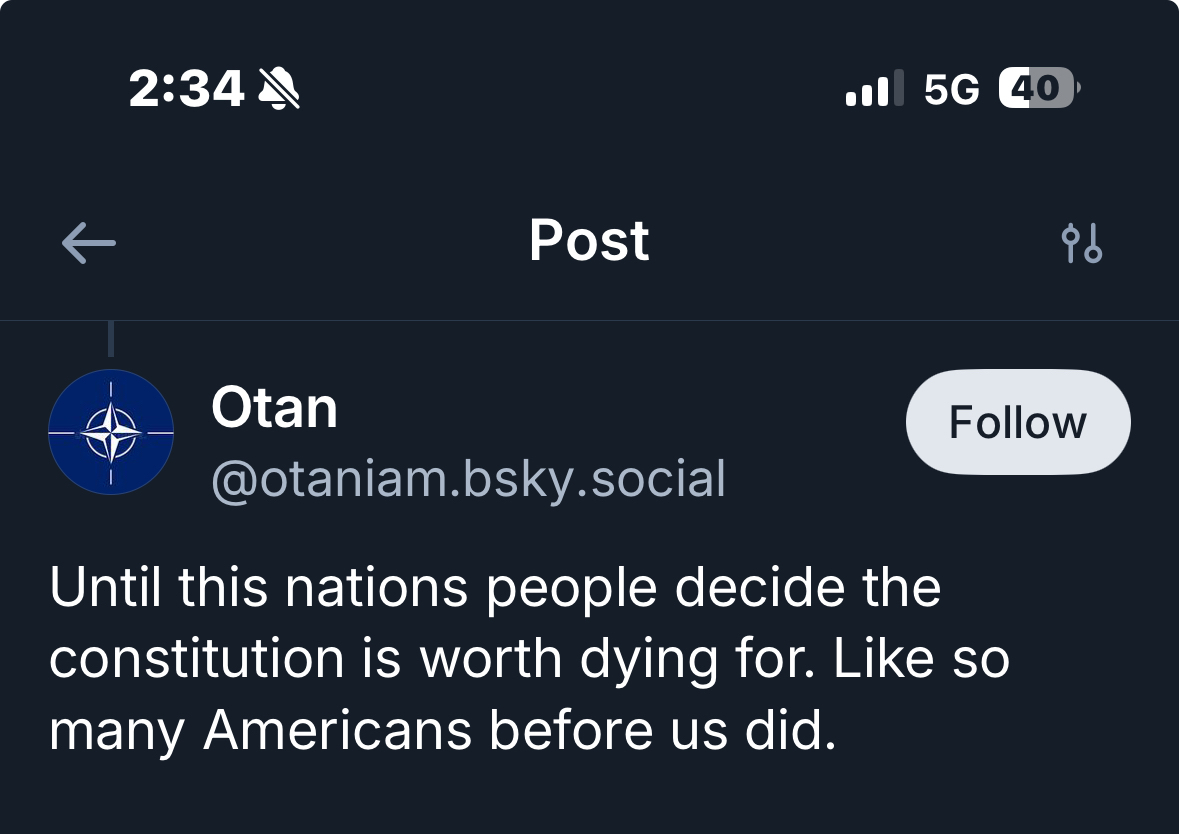This screenshot has width=1179, height=834.
Task: Open the Otan display name profile
Action: click(274, 408)
